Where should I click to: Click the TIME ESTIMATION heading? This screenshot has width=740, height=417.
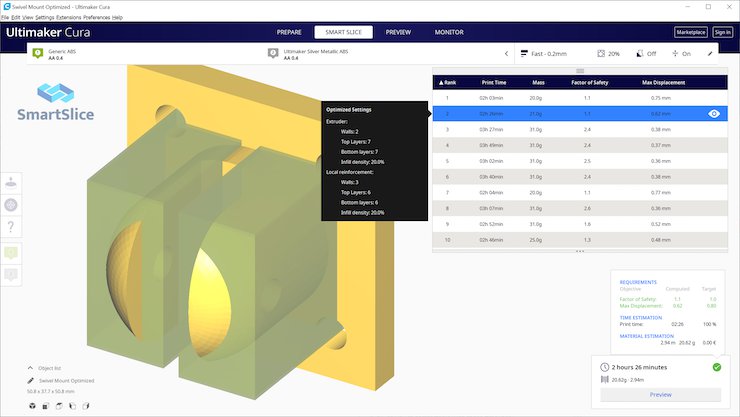641,317
